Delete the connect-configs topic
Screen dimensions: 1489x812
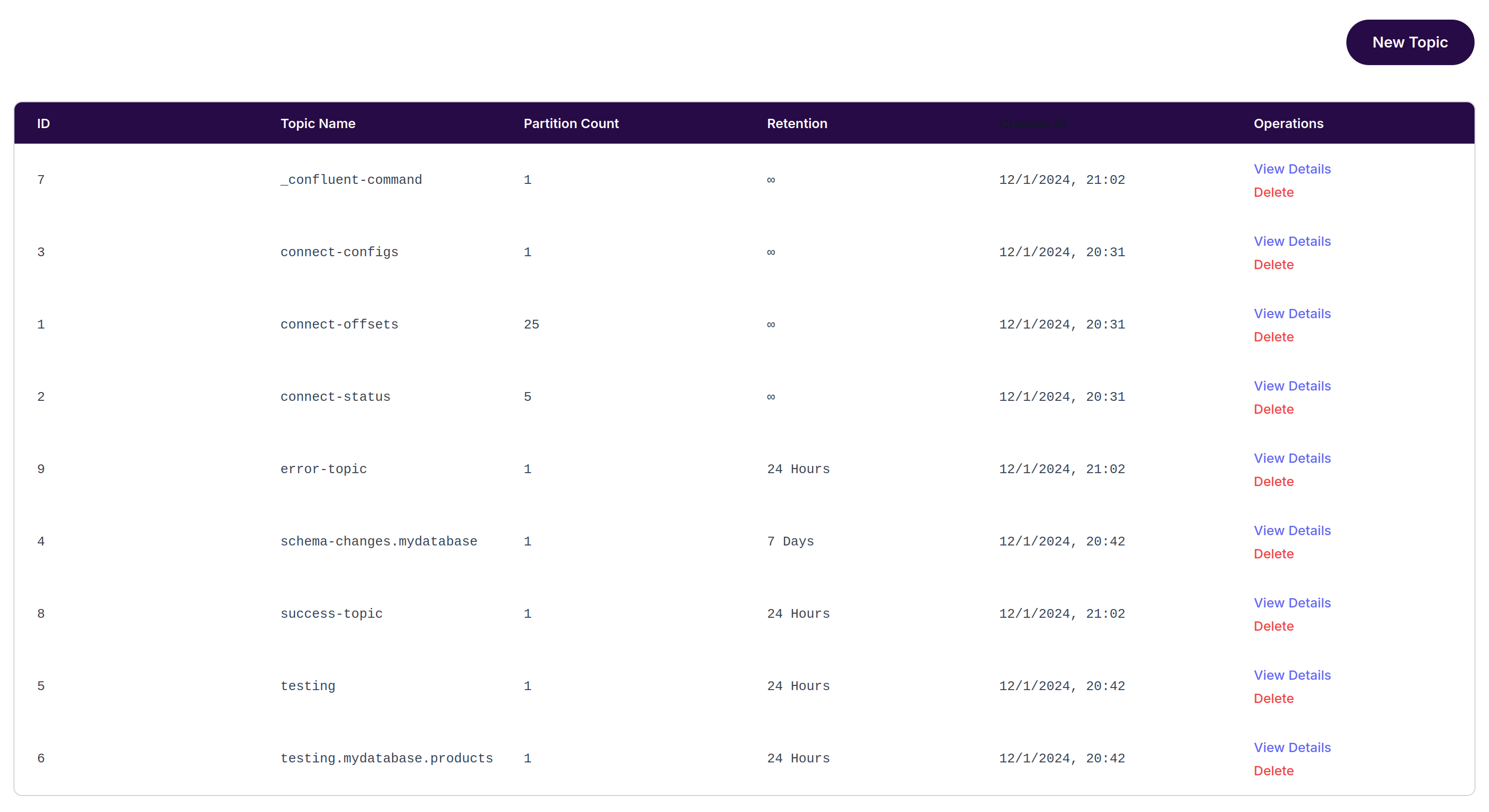pos(1274,264)
